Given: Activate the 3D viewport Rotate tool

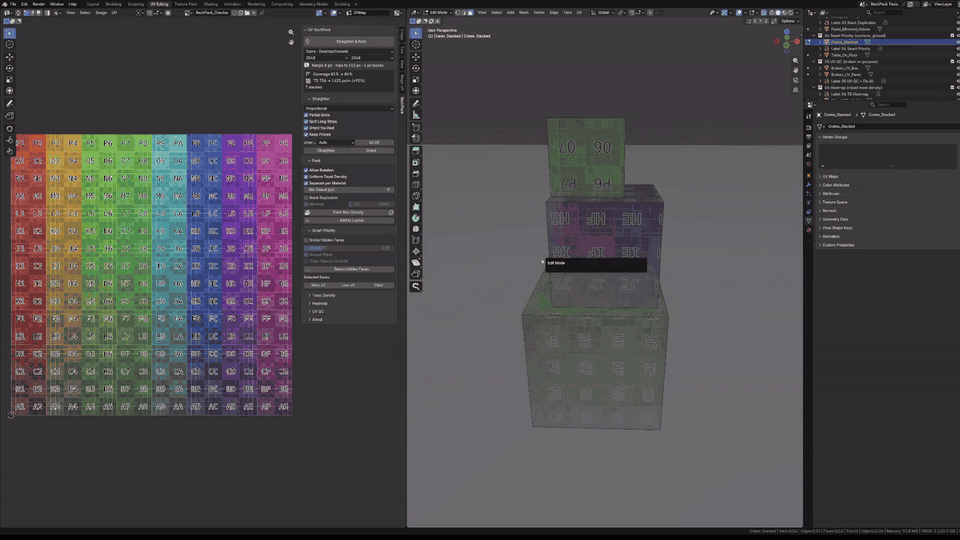Looking at the screenshot, I should pyautogui.click(x=416, y=69).
